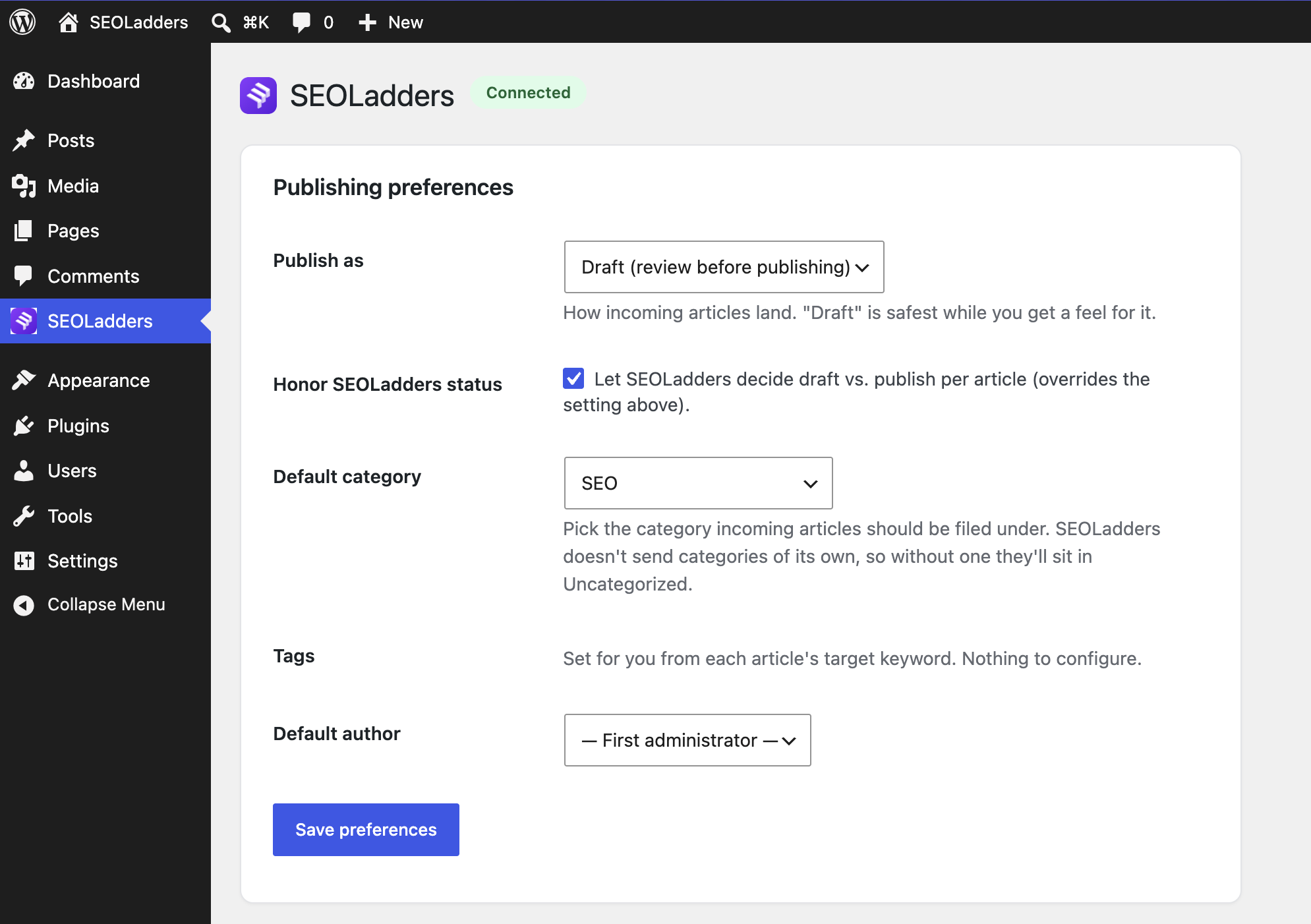Click the Appearance paintbrush icon
The image size is (1311, 924).
click(x=24, y=380)
